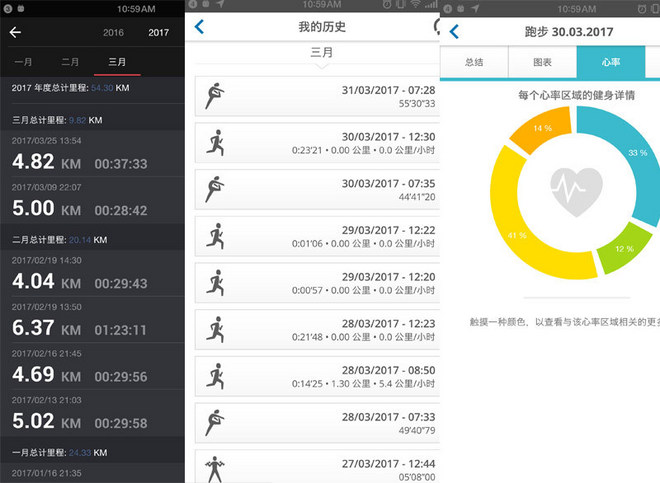The height and width of the screenshot is (483, 660).
Task: Tap the running icon for 28/03/2017 - 12:23
Action: (x=215, y=330)
